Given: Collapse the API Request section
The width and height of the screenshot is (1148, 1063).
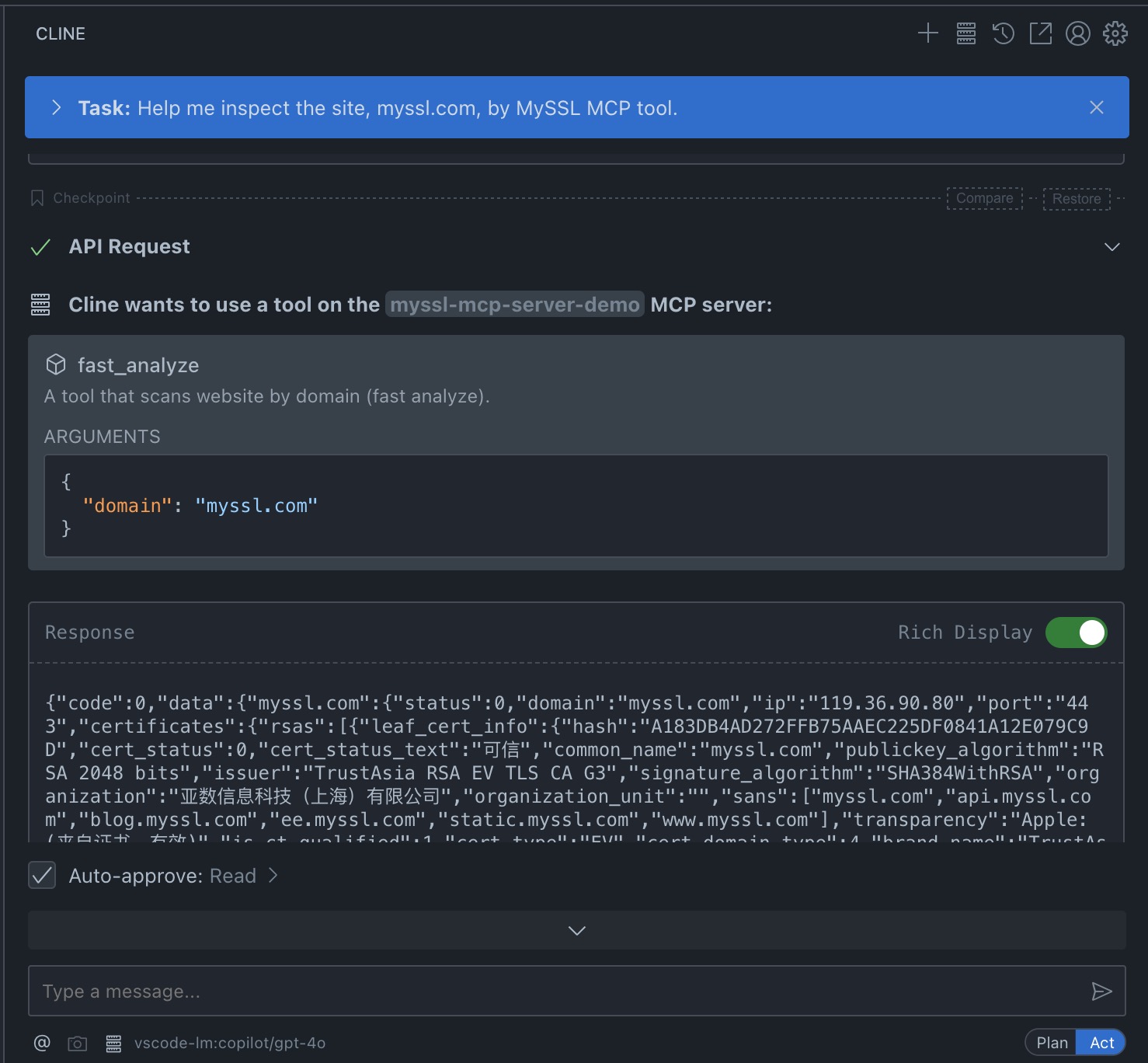Looking at the screenshot, I should point(1112,247).
